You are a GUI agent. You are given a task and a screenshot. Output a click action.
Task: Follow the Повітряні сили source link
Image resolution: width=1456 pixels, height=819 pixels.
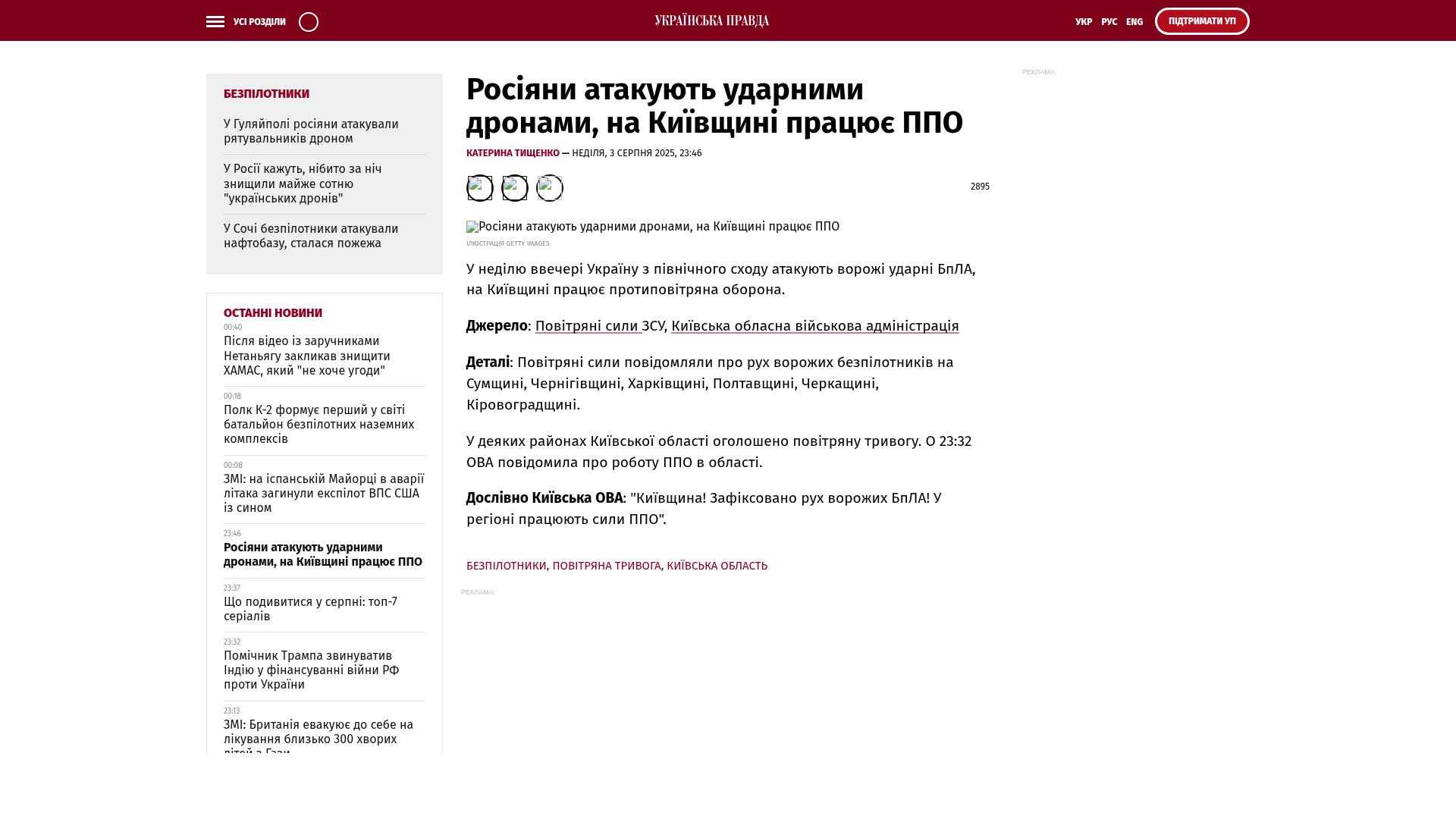click(x=588, y=326)
